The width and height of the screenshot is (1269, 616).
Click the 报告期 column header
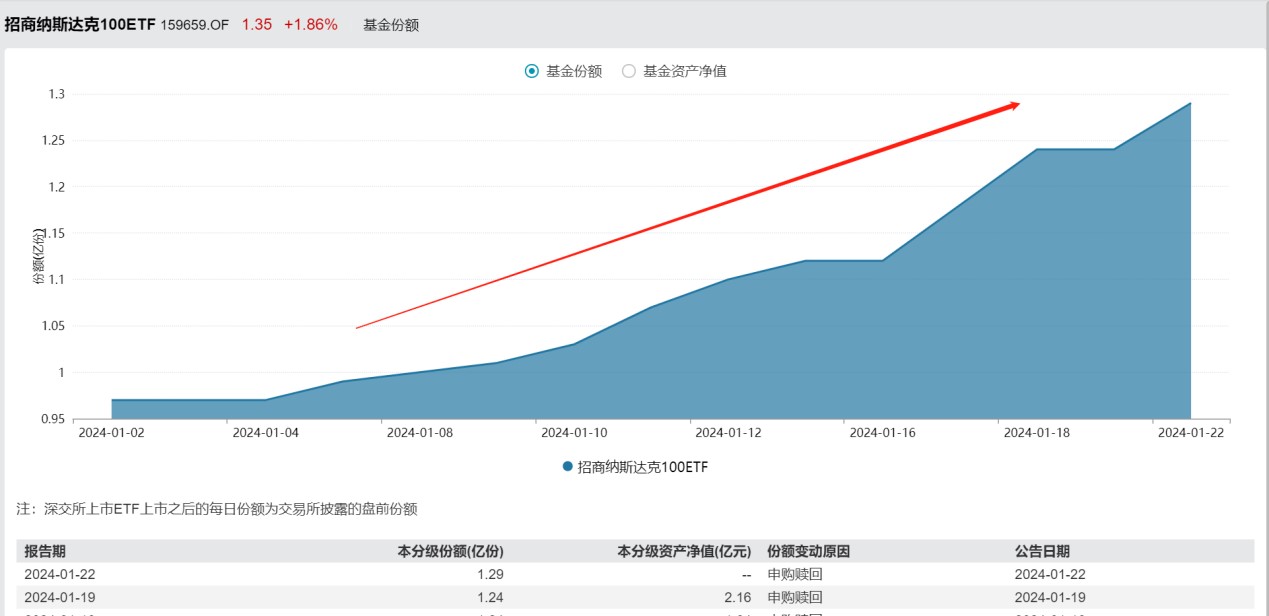click(46, 551)
